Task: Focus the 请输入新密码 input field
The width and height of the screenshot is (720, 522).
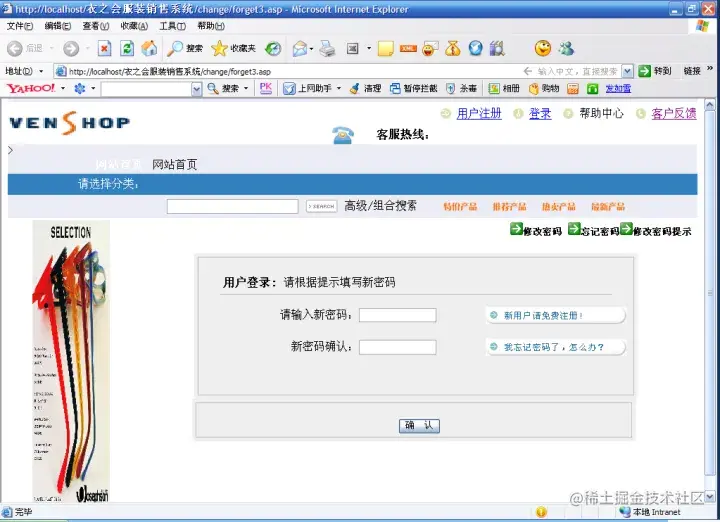Action: tap(398, 315)
